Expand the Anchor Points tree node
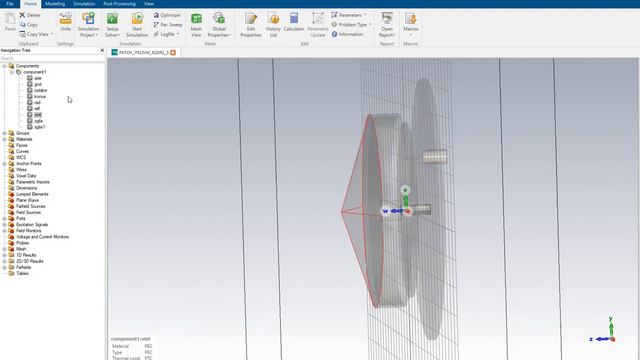The width and height of the screenshot is (640, 360). (4, 164)
